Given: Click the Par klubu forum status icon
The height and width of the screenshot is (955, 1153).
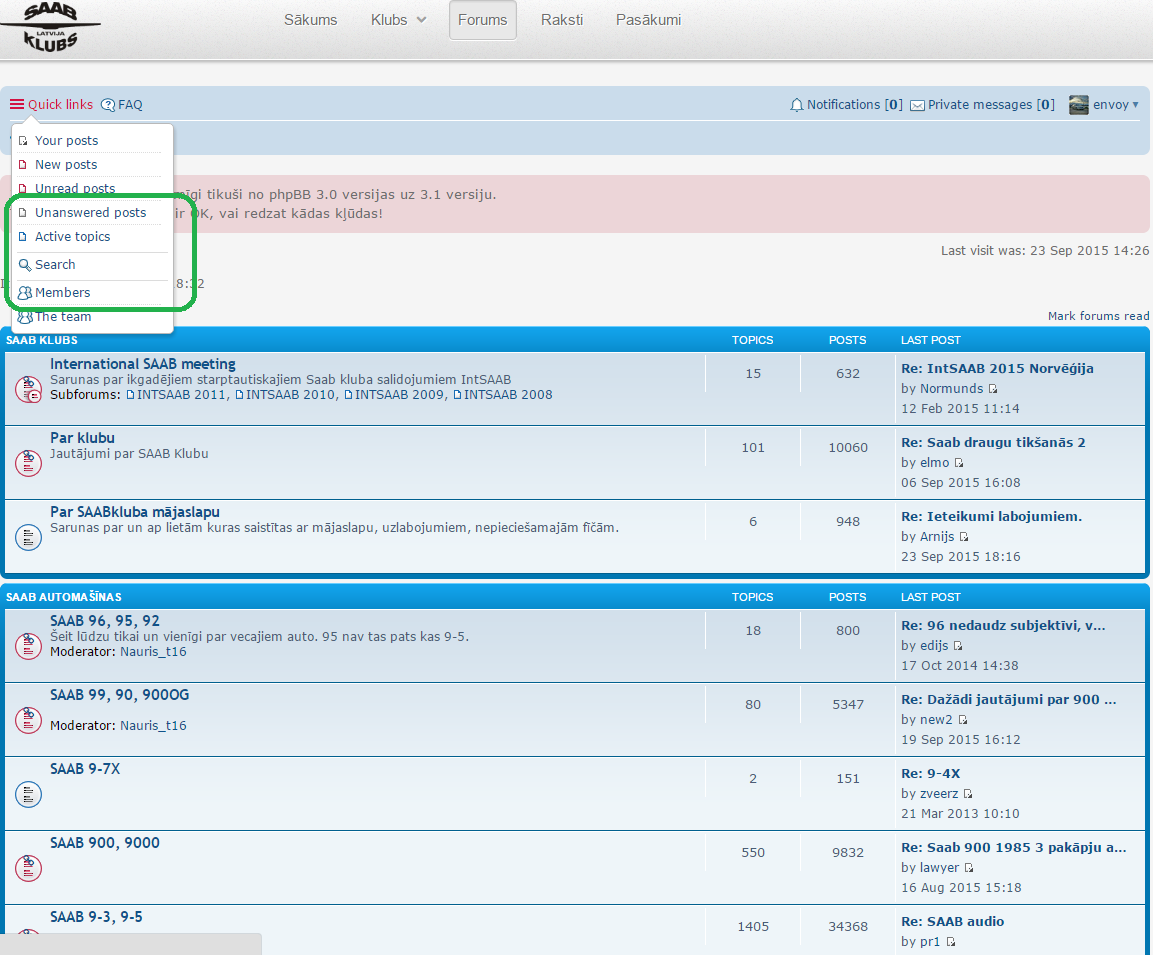Looking at the screenshot, I should click(28, 463).
